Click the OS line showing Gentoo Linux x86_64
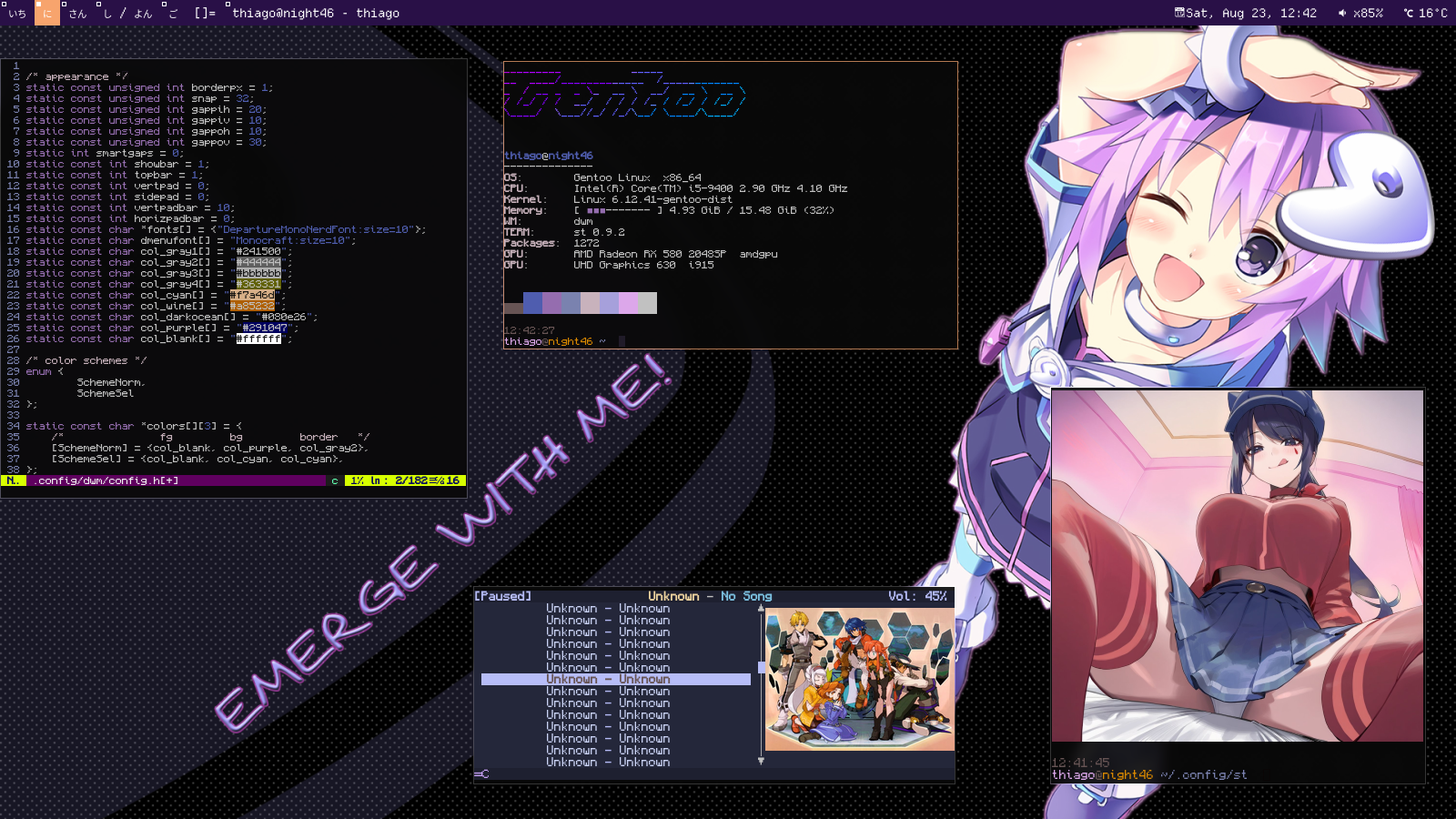The height and width of the screenshot is (819, 1456). (602, 177)
